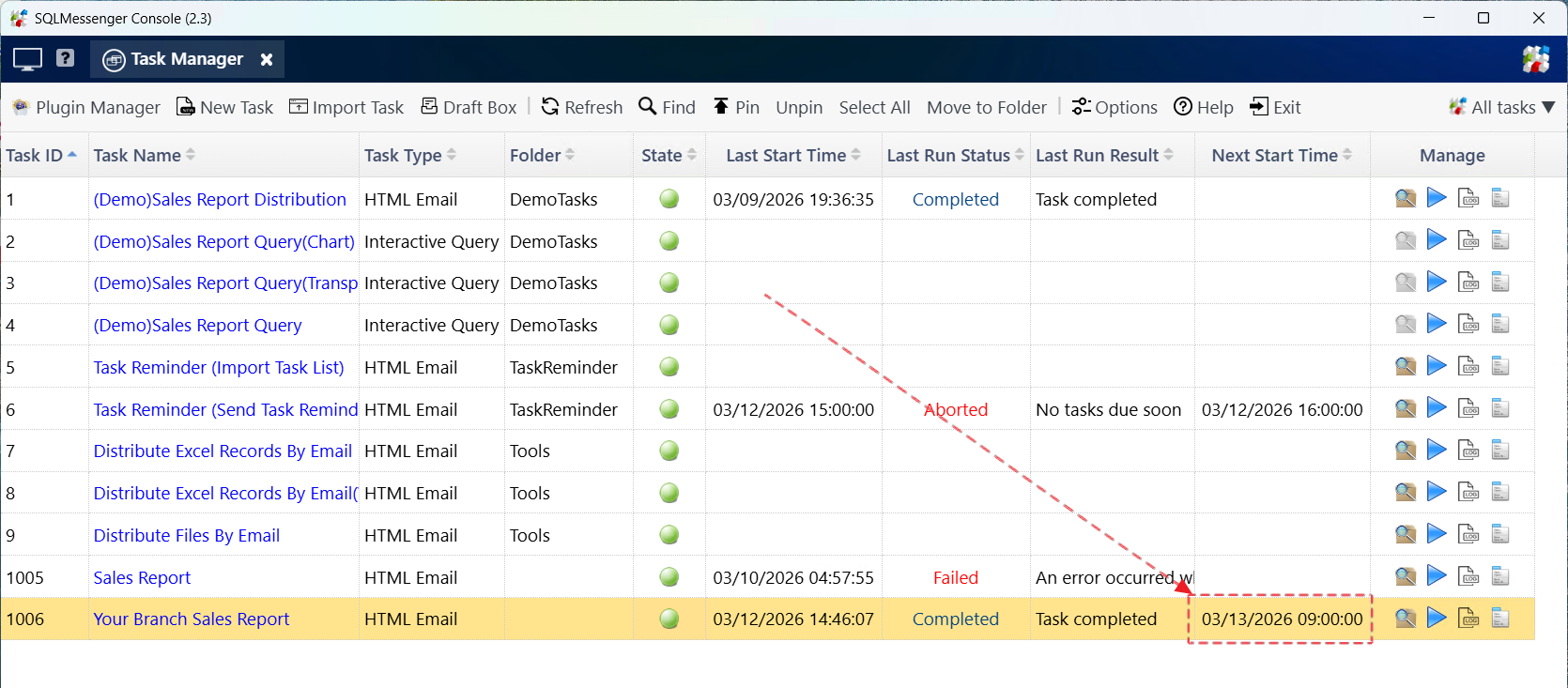Click the green state indicator of task 1005
This screenshot has width=1568, height=688.
click(x=669, y=576)
